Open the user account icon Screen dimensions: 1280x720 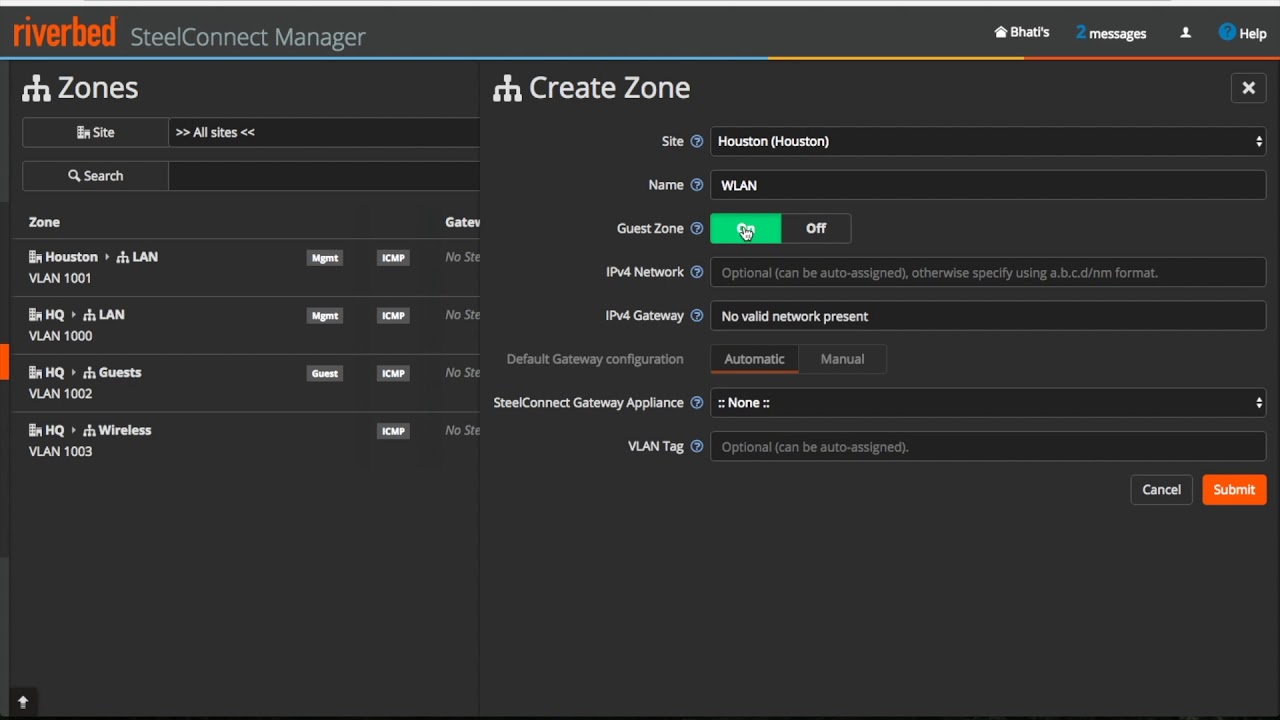point(1185,33)
